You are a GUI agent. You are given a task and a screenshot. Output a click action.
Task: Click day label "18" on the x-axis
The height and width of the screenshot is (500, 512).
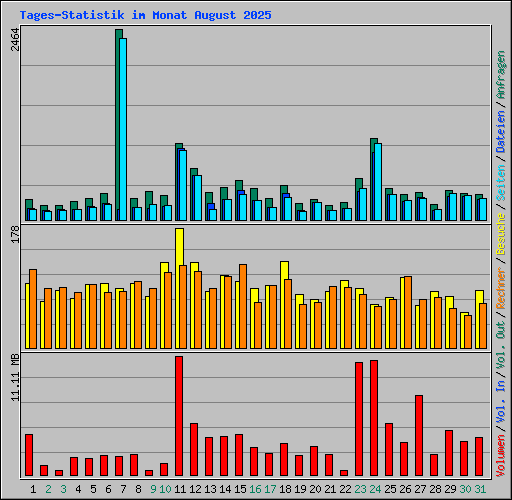(285, 489)
